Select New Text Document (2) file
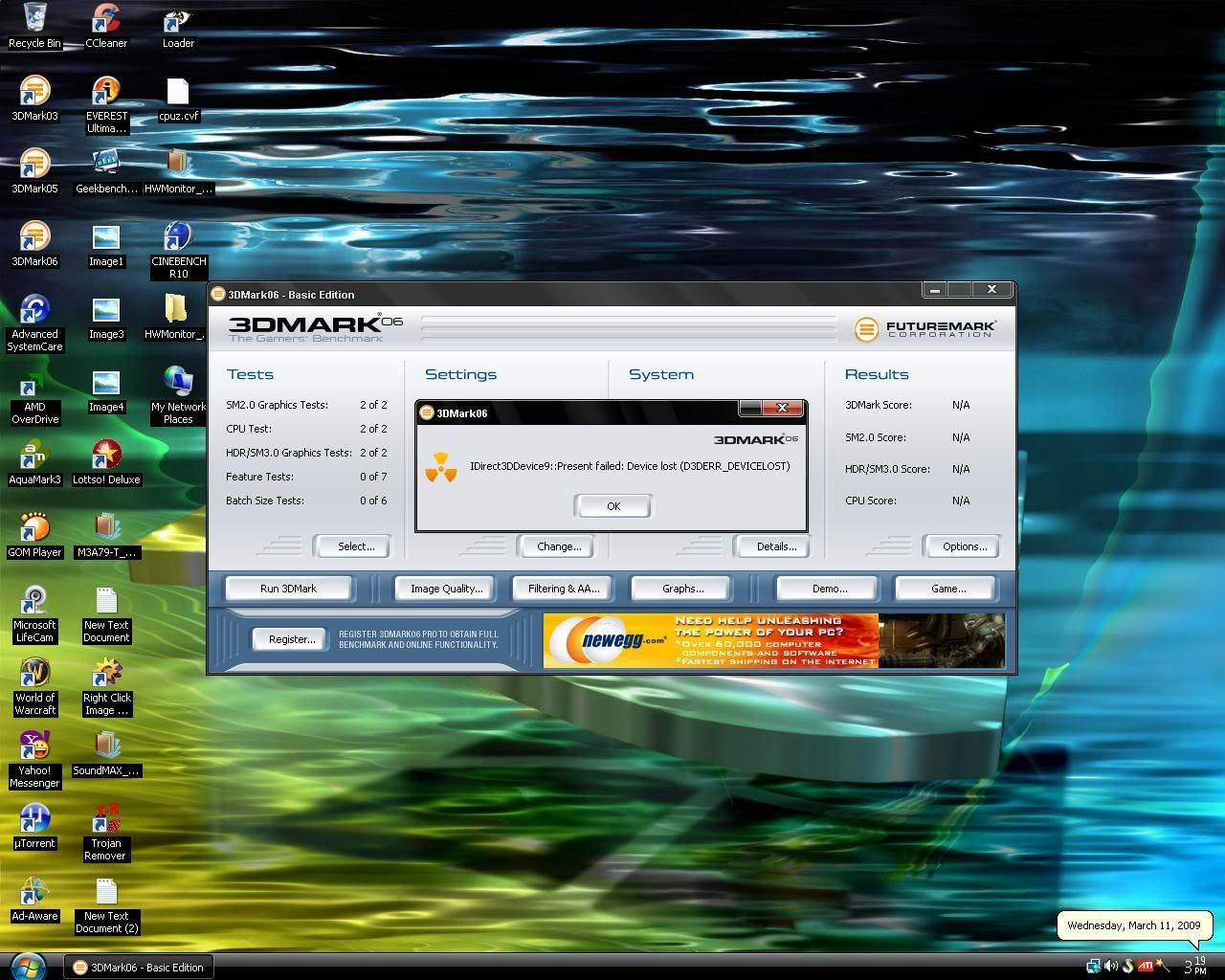Screen dimensions: 1225x980 [x=106, y=904]
